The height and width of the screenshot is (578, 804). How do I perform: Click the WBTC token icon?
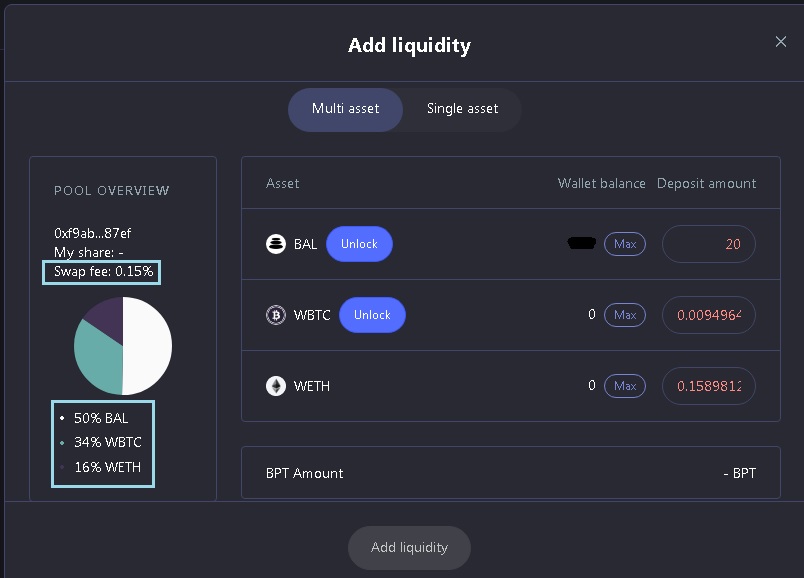click(276, 314)
